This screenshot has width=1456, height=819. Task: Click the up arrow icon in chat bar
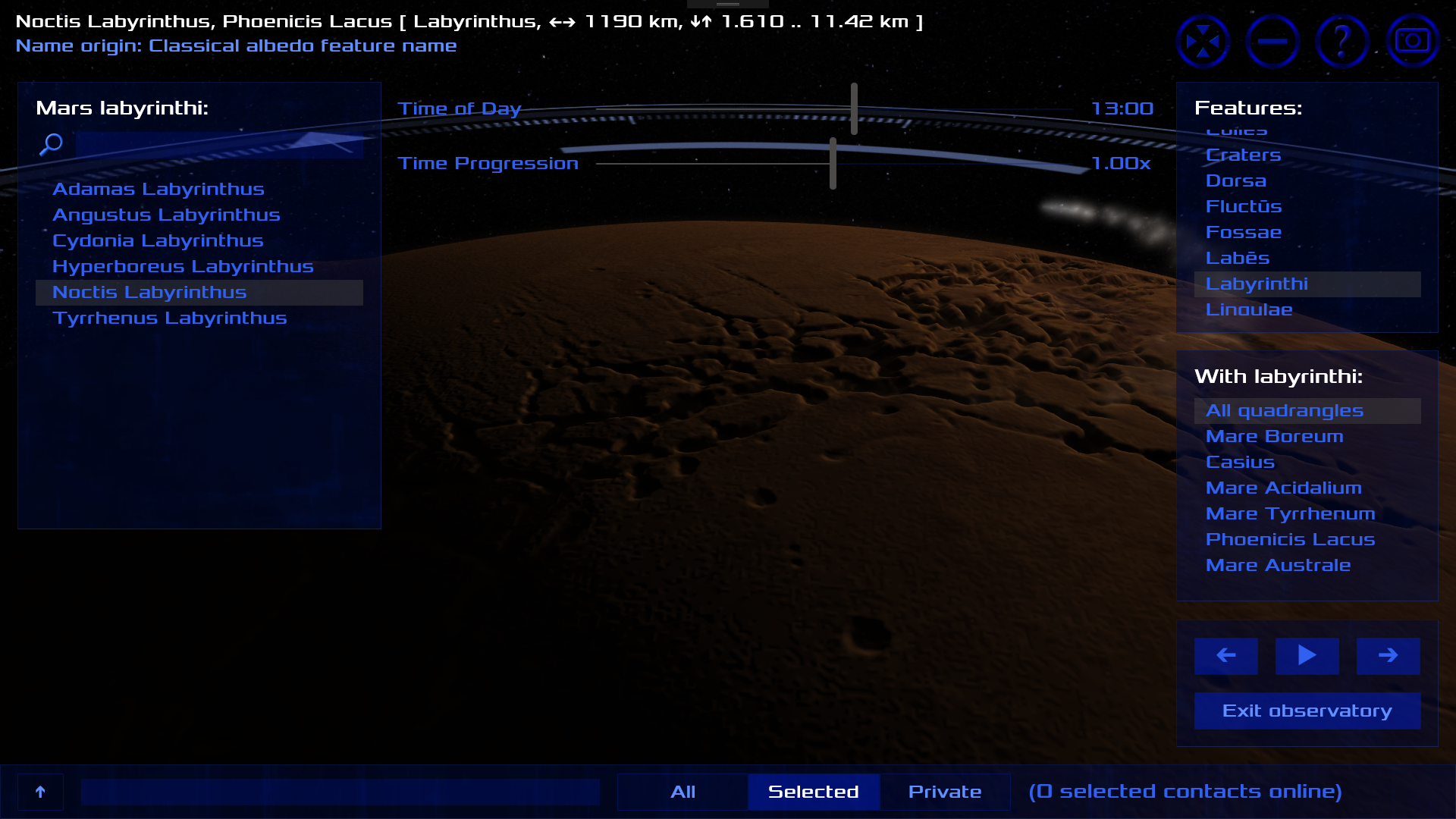coord(40,792)
